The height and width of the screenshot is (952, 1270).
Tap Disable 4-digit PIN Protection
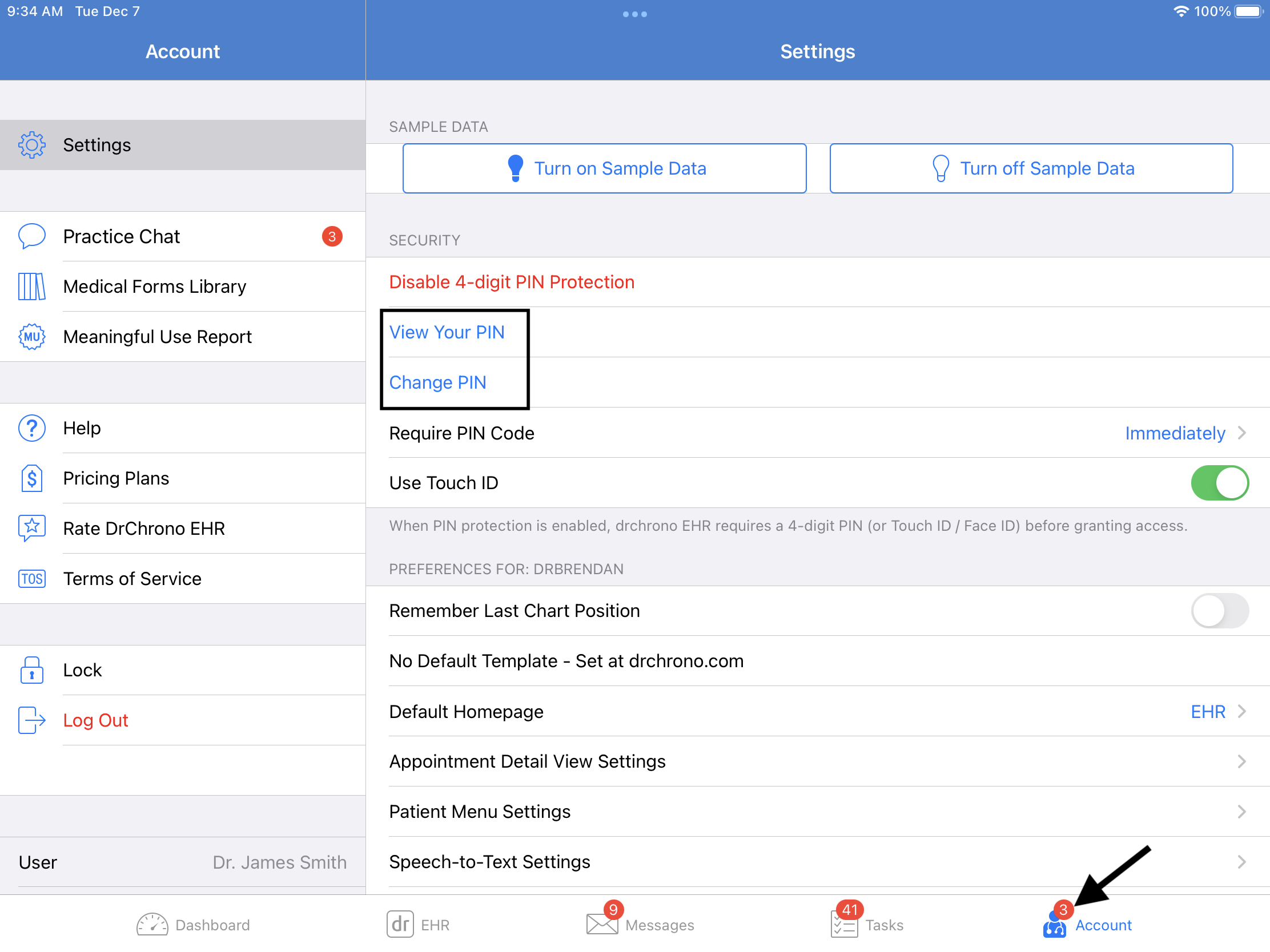click(x=512, y=282)
